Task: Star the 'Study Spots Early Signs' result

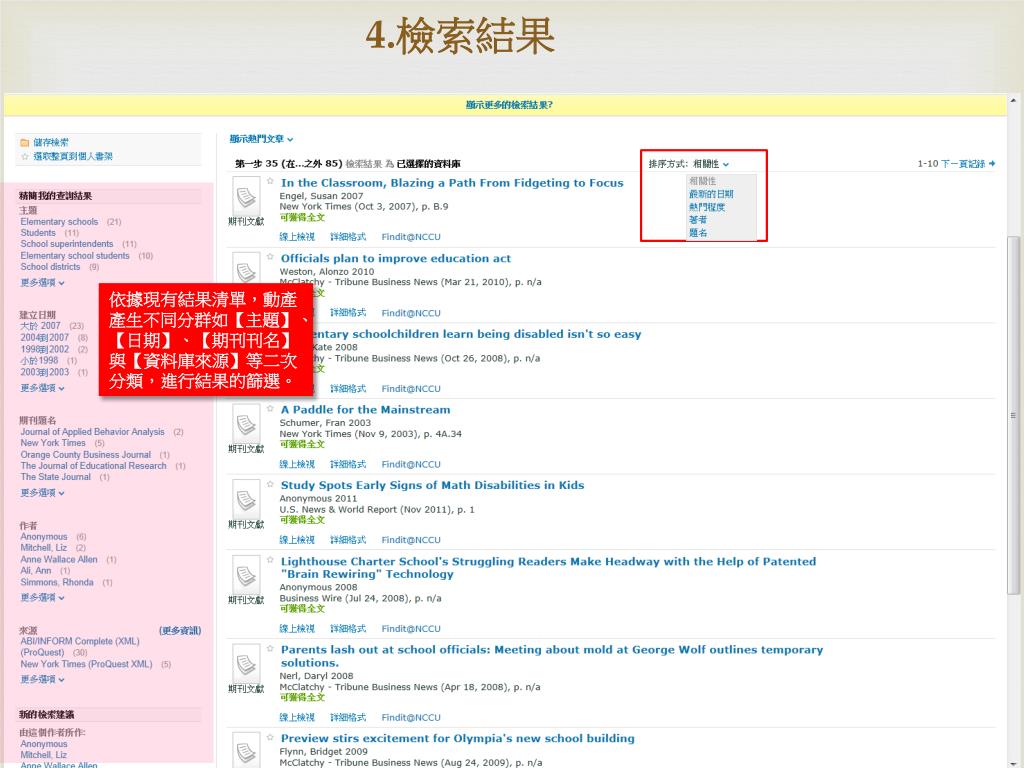Action: [x=270, y=485]
